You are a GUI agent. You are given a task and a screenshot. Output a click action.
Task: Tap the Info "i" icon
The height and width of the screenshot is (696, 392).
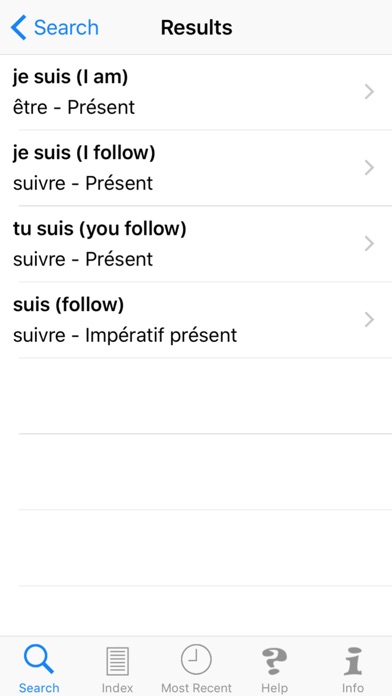click(x=353, y=661)
